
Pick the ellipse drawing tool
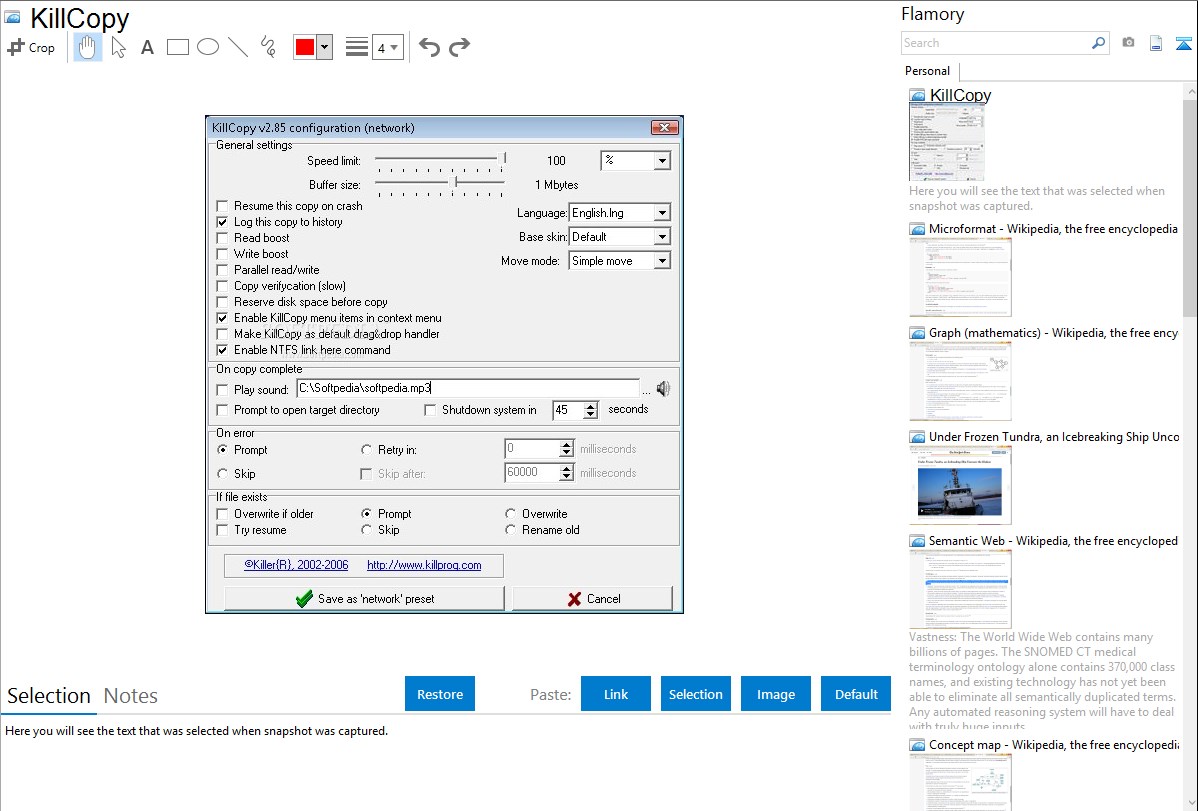pyautogui.click(x=208, y=47)
